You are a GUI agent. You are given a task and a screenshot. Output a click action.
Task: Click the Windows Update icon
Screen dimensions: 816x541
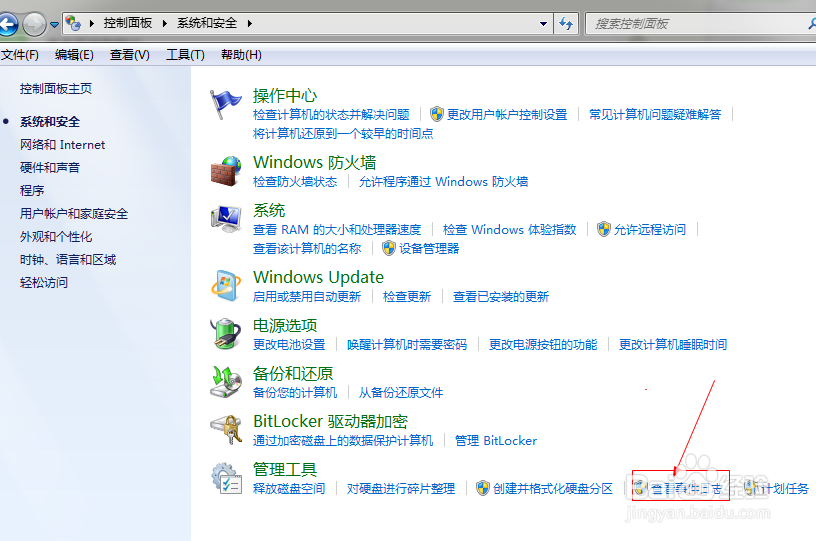pos(226,286)
